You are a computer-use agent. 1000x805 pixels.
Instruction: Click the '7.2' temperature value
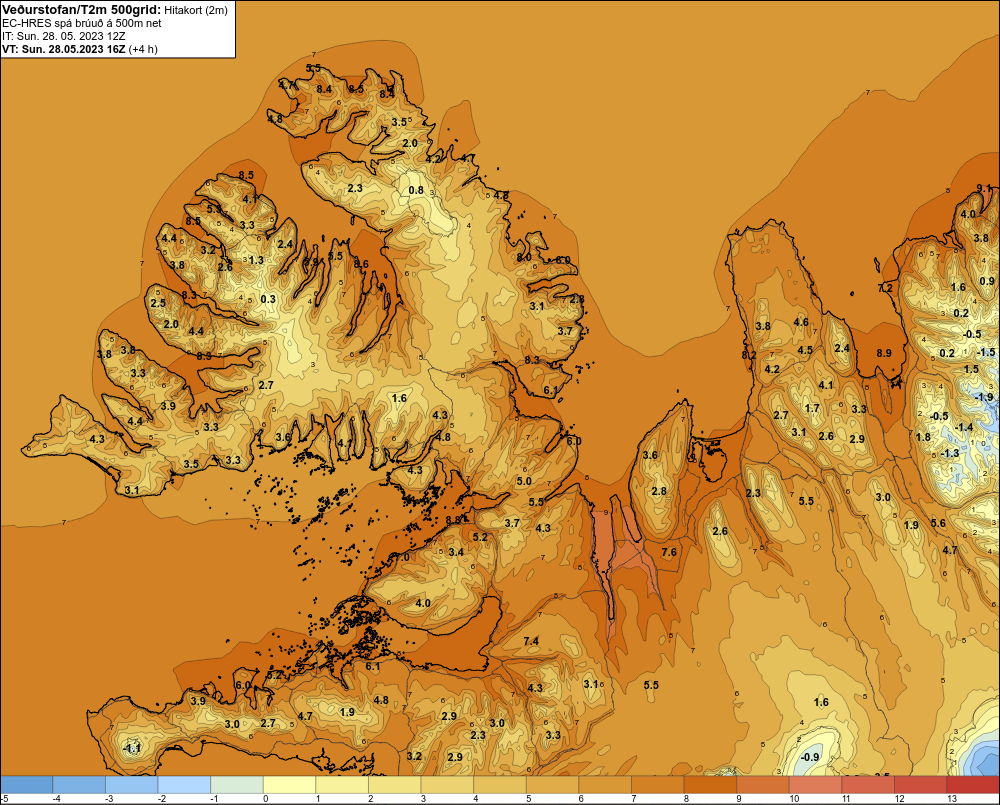point(885,288)
